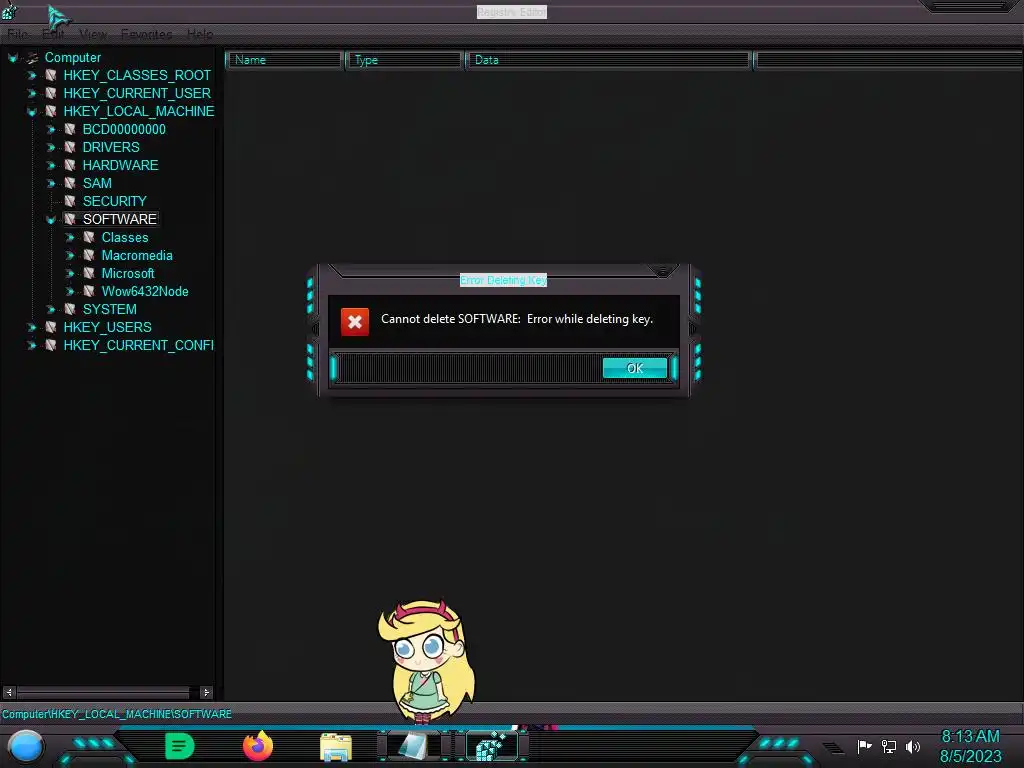Switch to the Registry Editor taskbar button
Viewport: 1024px width, 768px height.
click(492, 746)
